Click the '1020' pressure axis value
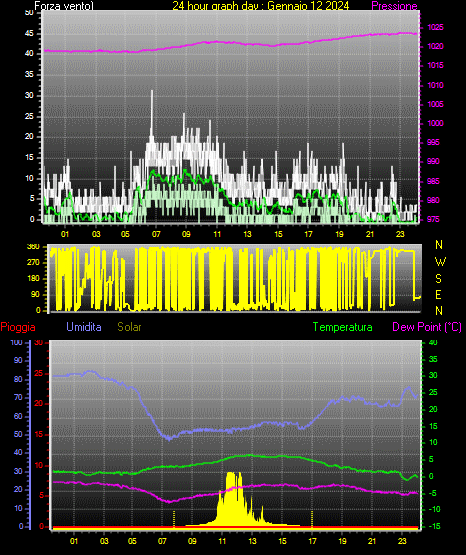This screenshot has height=555, width=466. click(436, 46)
